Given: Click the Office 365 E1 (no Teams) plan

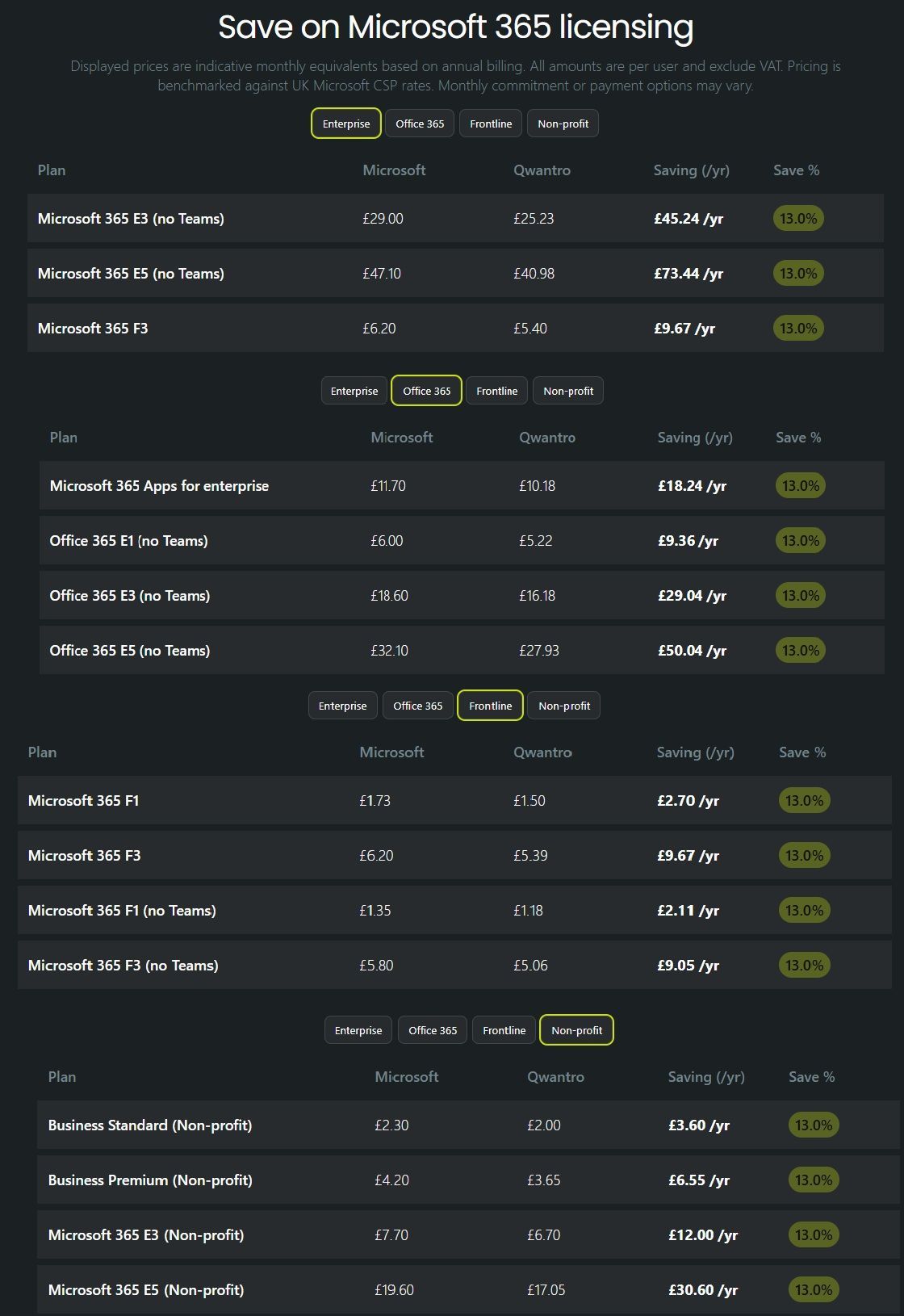Looking at the screenshot, I should coord(128,541).
